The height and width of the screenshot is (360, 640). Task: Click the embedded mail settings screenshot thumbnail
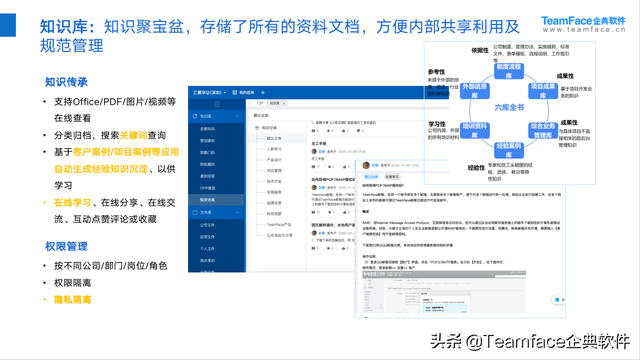(444, 292)
